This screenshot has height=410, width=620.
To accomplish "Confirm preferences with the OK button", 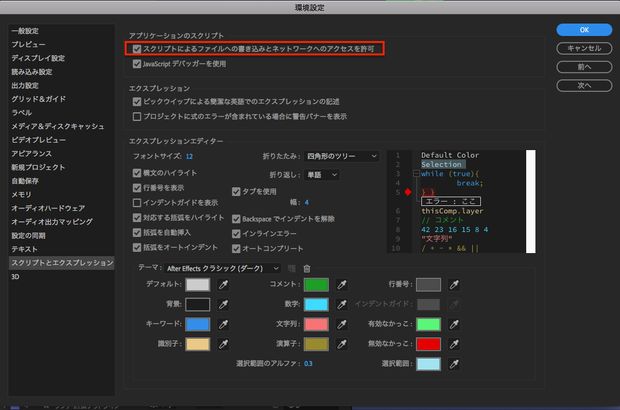I will click(x=584, y=30).
